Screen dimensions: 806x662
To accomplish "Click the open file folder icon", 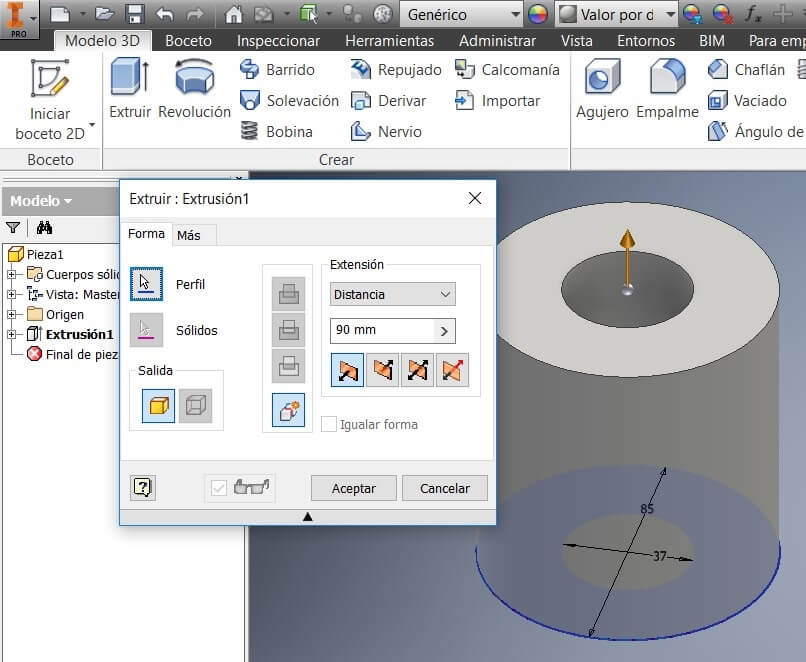I will (104, 14).
